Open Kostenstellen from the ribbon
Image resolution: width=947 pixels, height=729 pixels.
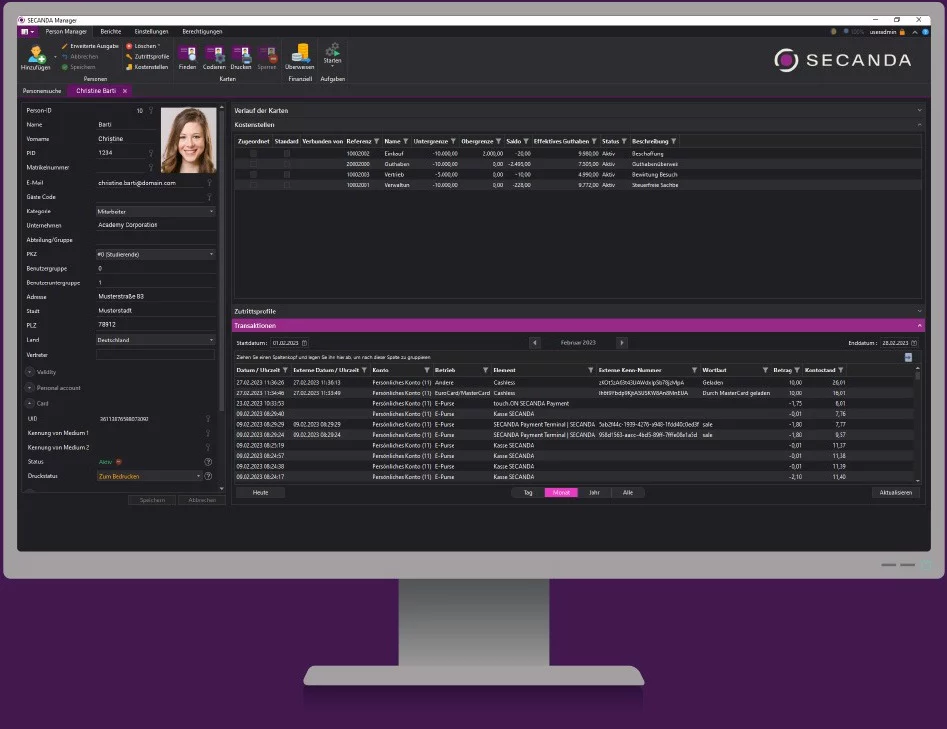pyautogui.click(x=147, y=67)
